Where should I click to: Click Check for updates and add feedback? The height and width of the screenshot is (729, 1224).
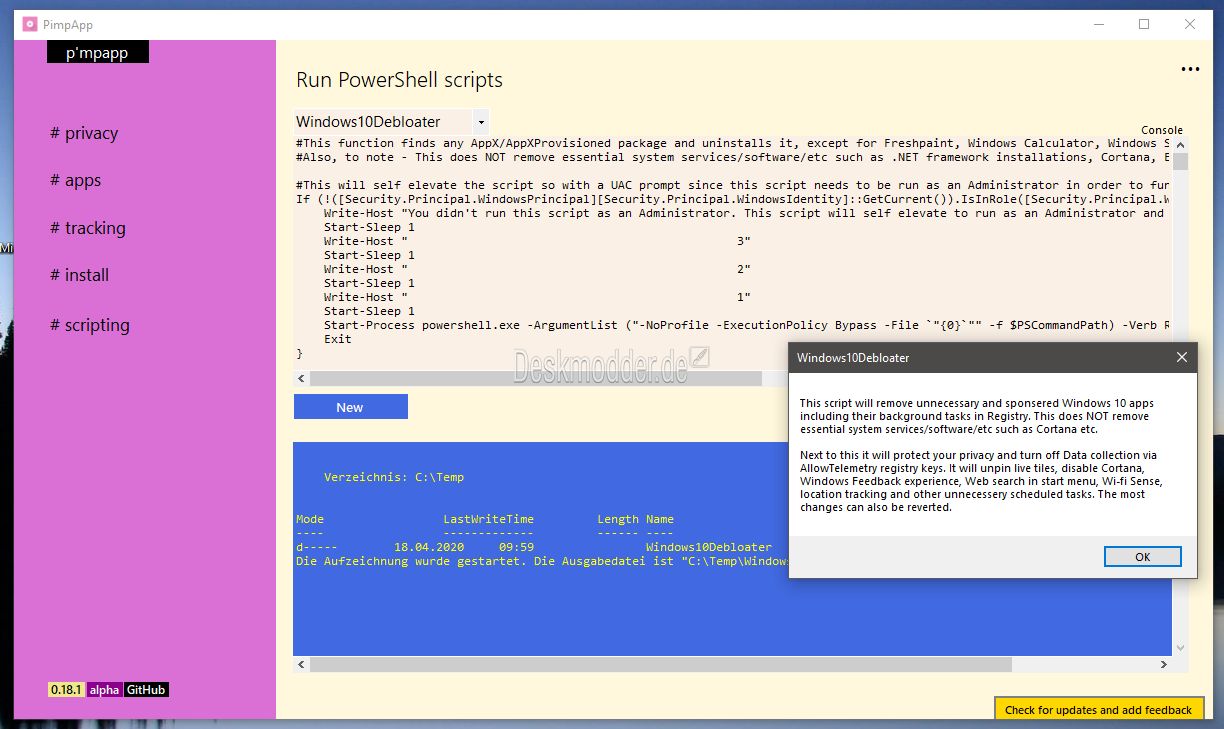[x=1098, y=709]
